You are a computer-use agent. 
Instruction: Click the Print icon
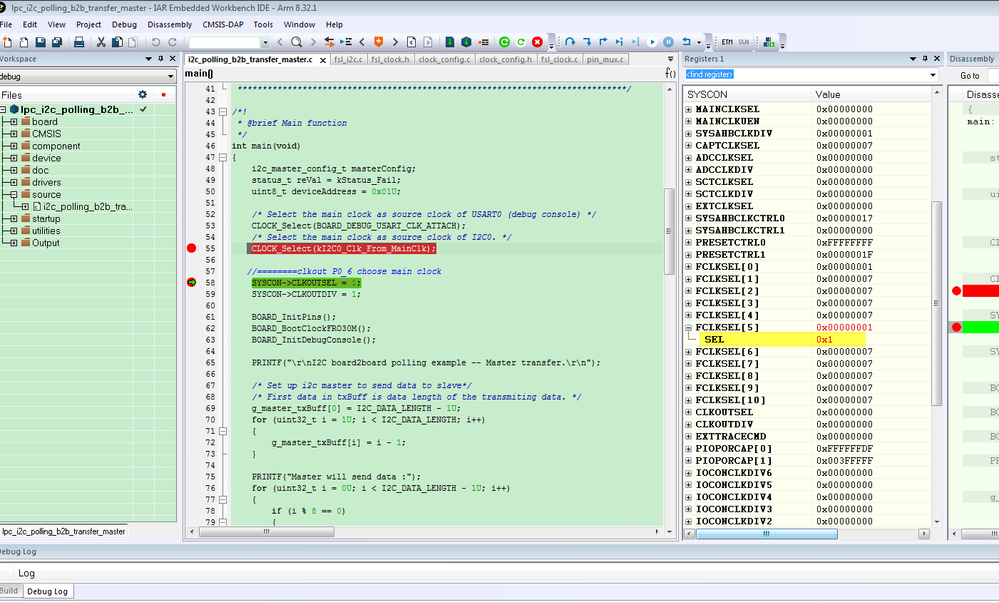(x=79, y=42)
